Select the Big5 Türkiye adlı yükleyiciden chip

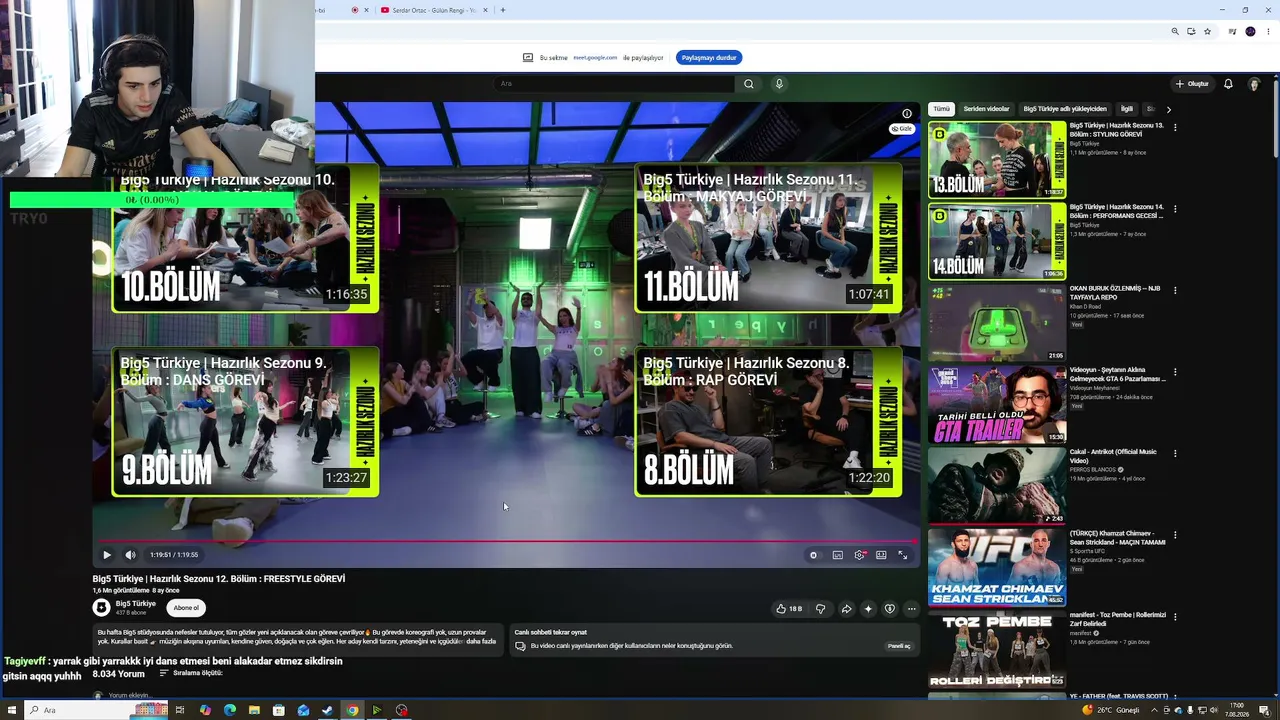coord(1065,109)
